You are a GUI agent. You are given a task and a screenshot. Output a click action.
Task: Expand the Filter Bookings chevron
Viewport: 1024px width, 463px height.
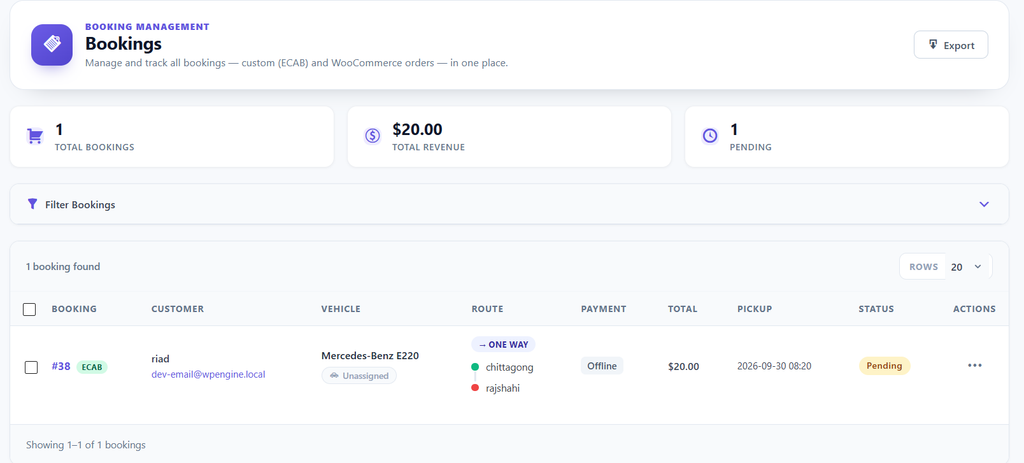click(984, 204)
